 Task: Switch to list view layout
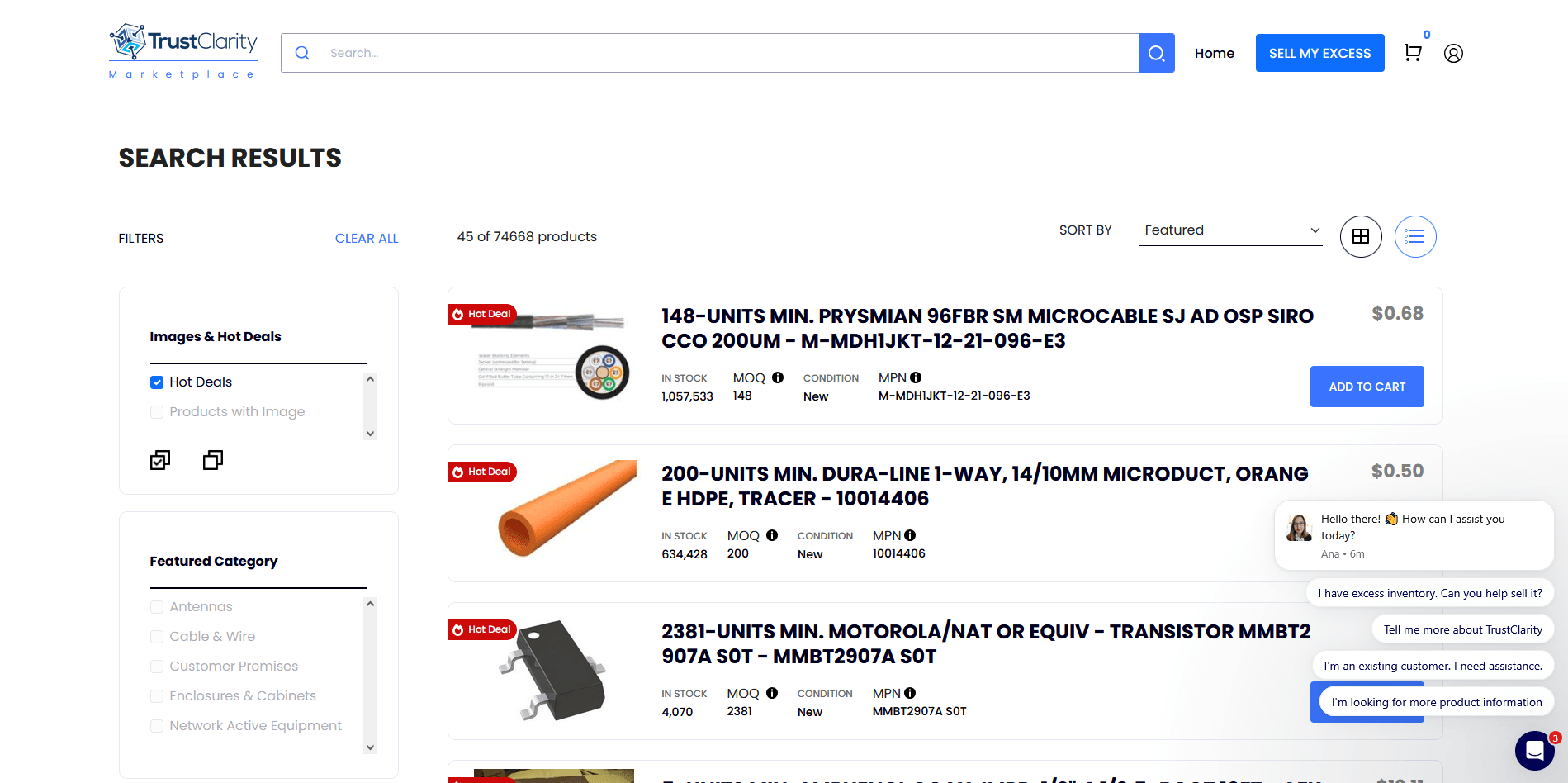click(x=1415, y=237)
